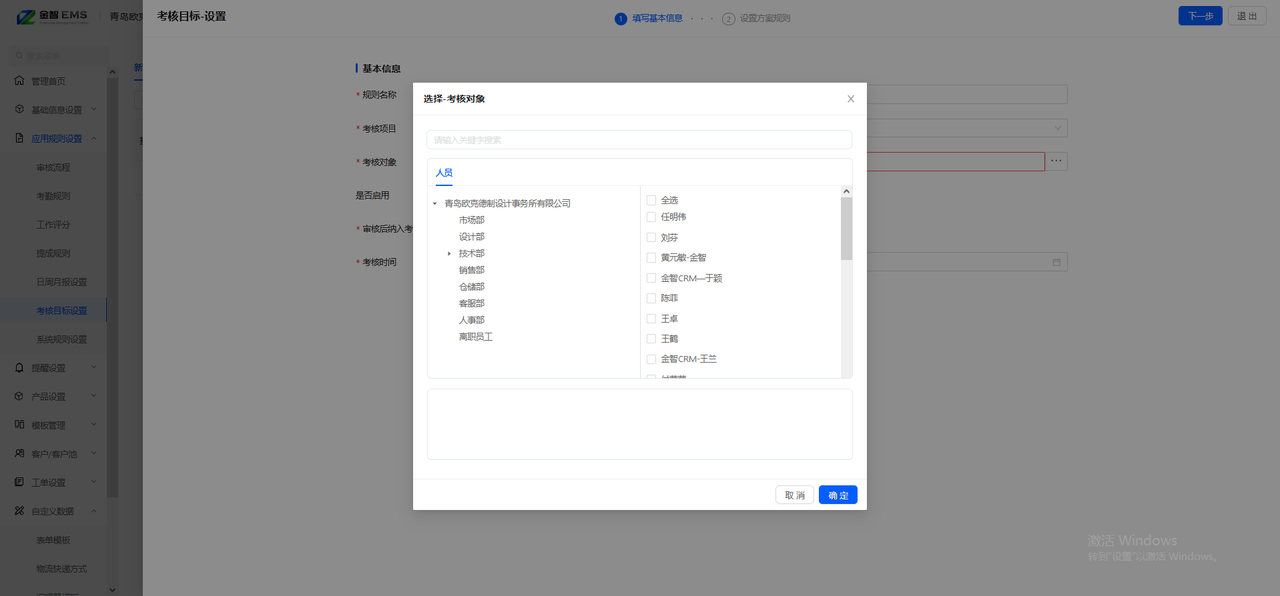Expand 基础信息设置 sidebar chevron
1280x596 pixels.
[x=94, y=109]
